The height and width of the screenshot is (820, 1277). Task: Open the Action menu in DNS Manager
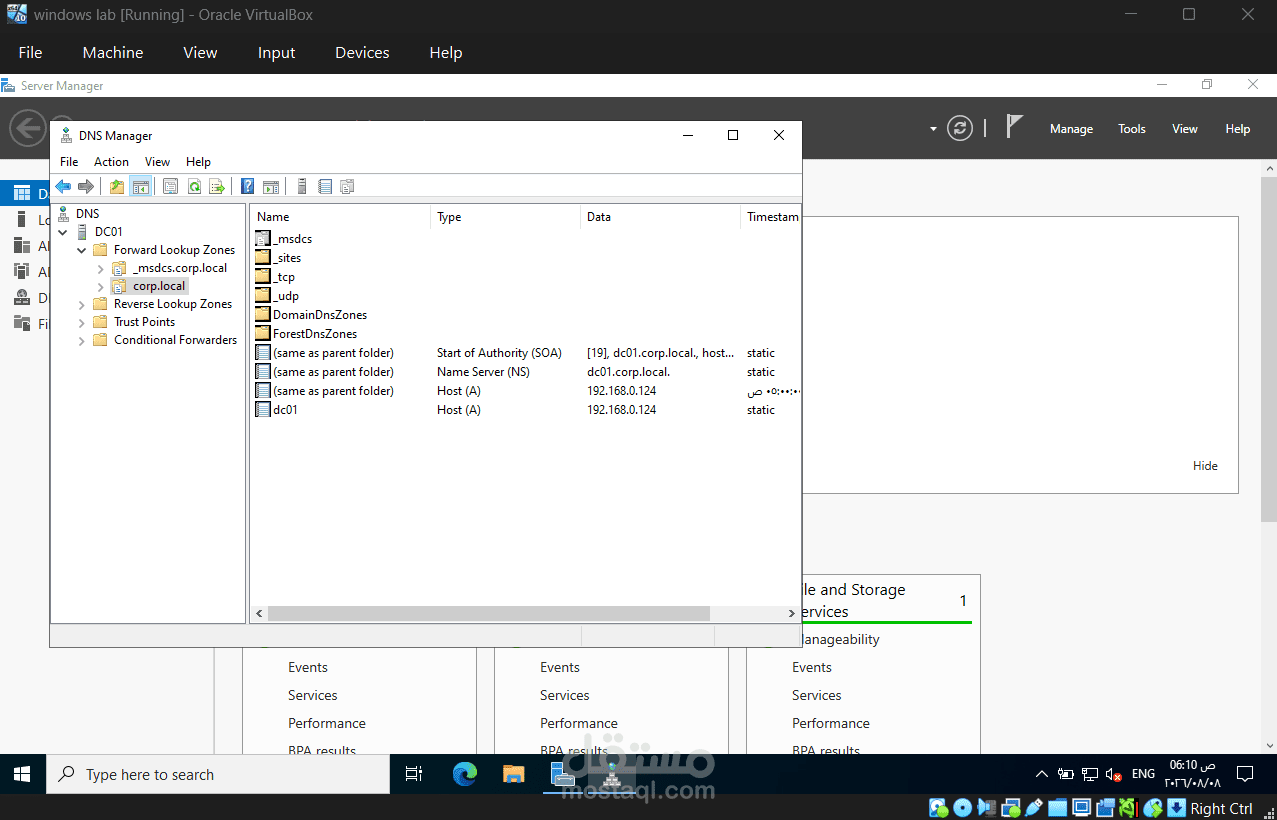(111, 162)
